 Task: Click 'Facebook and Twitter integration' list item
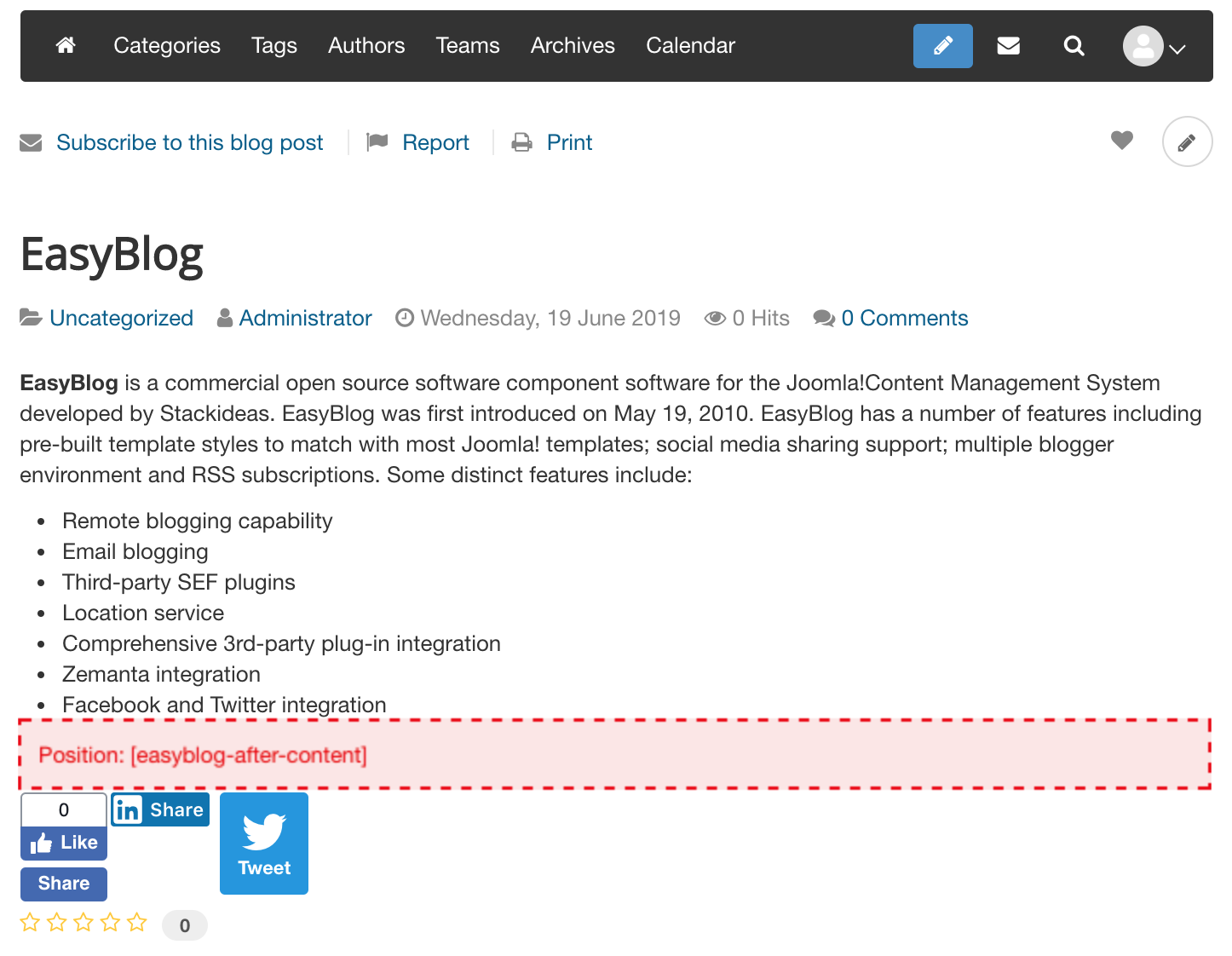coord(224,705)
